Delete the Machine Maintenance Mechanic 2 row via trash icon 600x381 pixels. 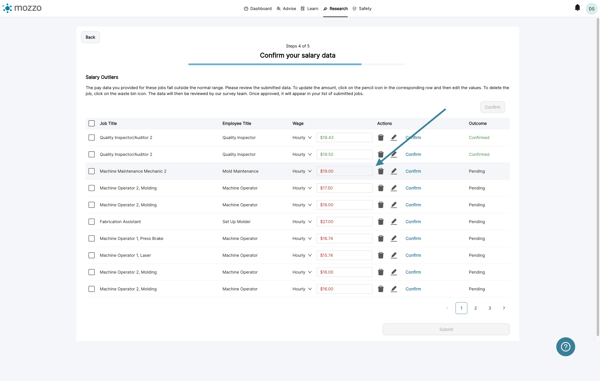pos(380,171)
